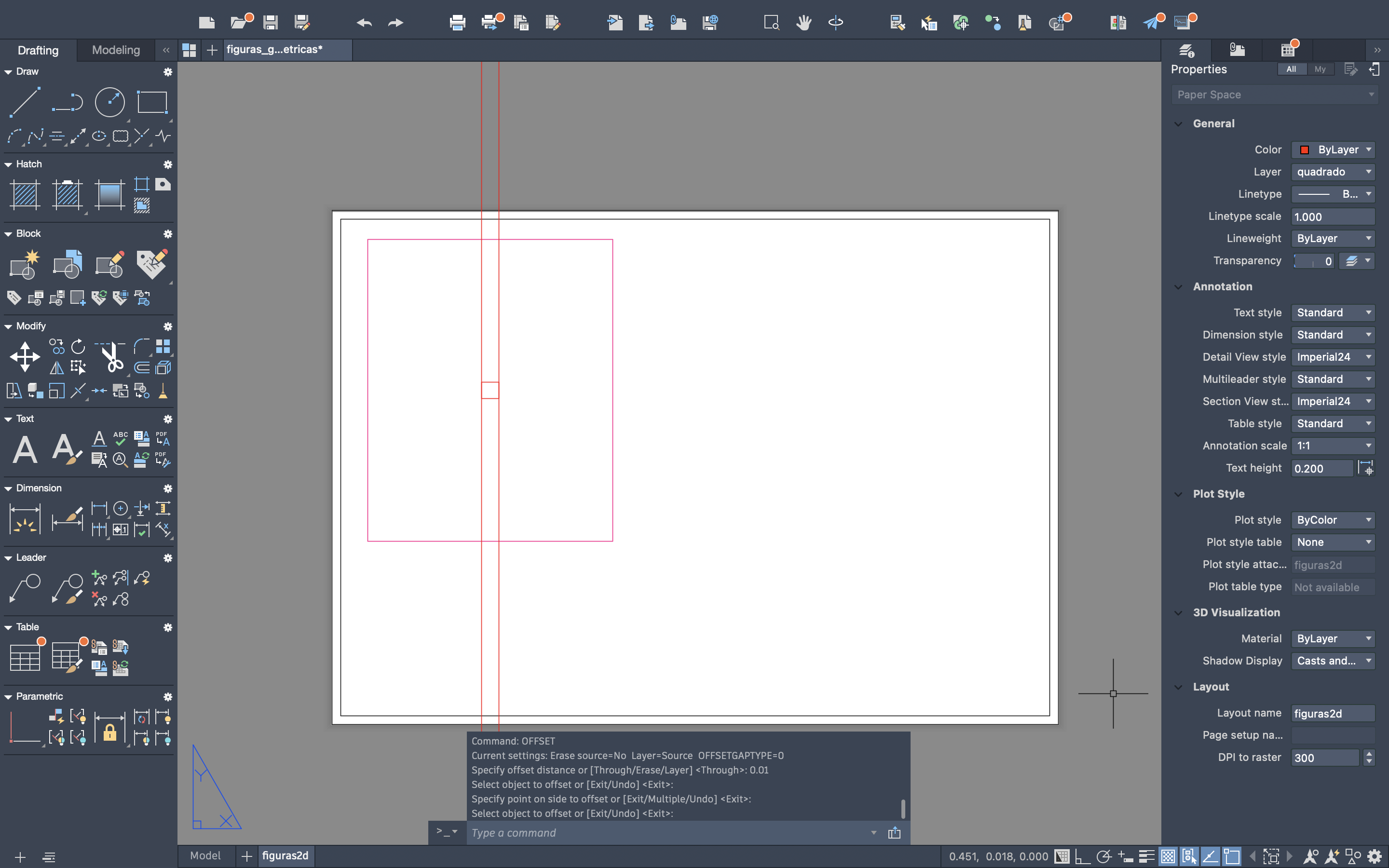This screenshot has width=1389, height=868.
Task: Select the Rotate tool in Modify panel
Action: point(78,346)
